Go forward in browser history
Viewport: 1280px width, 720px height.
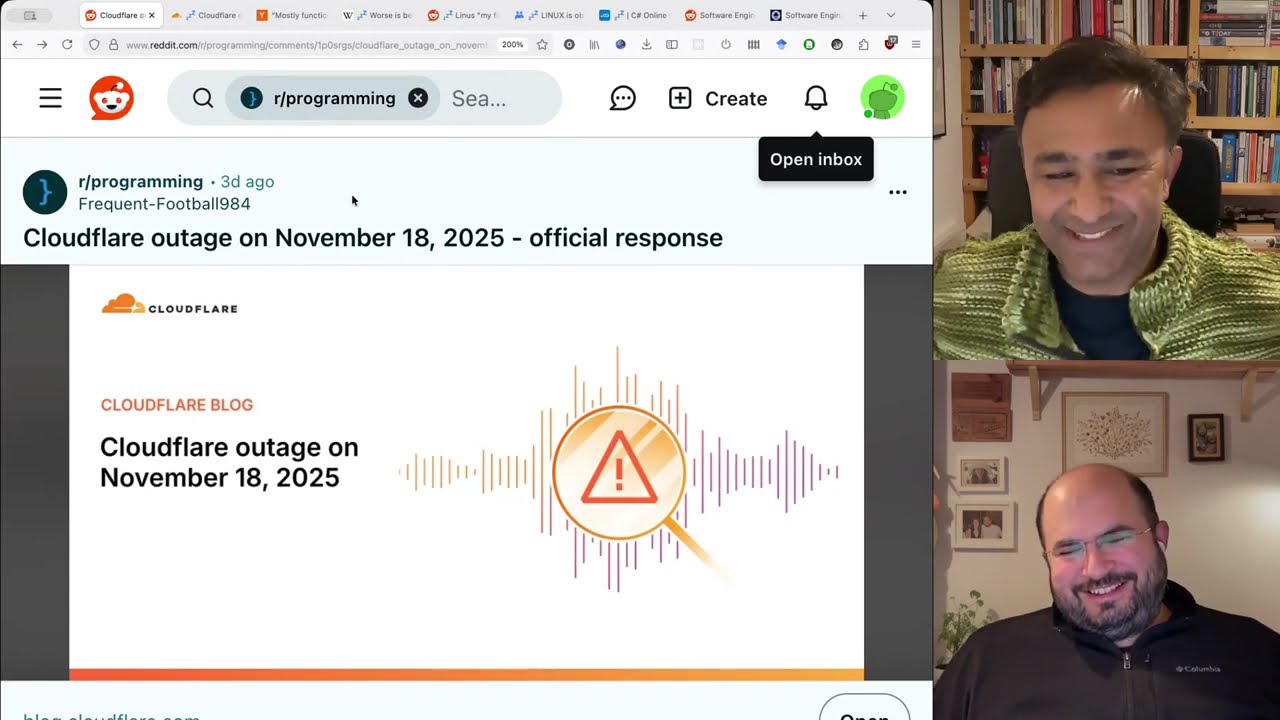click(42, 45)
